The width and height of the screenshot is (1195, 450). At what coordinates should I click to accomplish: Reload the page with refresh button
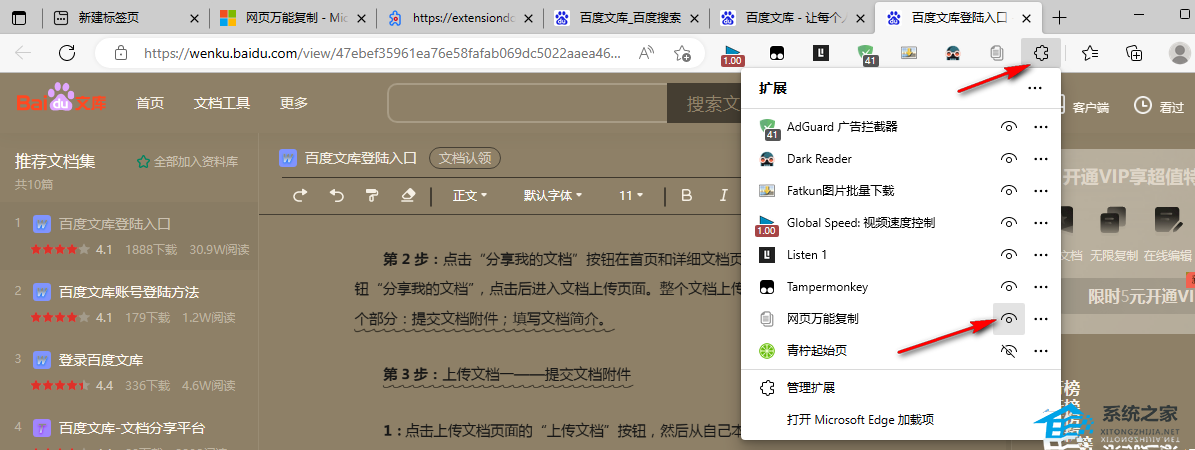point(67,53)
